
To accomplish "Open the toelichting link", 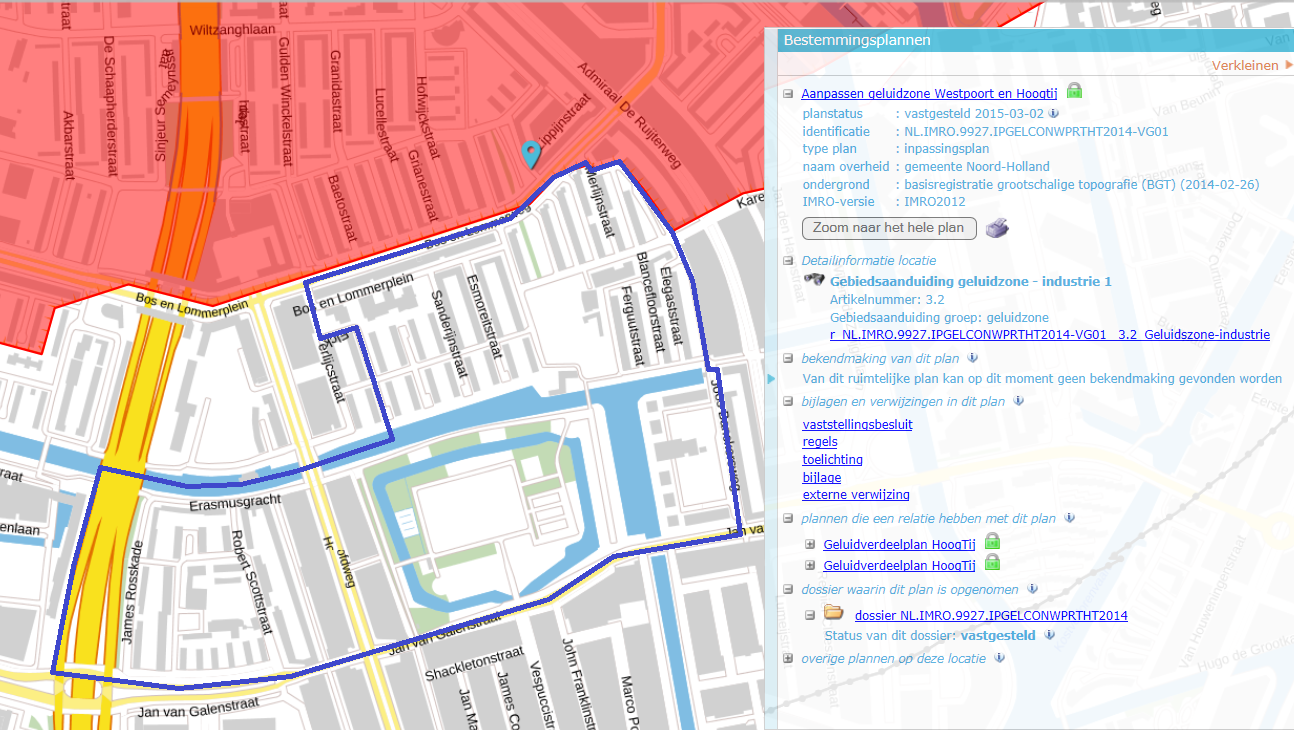I will coord(832,460).
